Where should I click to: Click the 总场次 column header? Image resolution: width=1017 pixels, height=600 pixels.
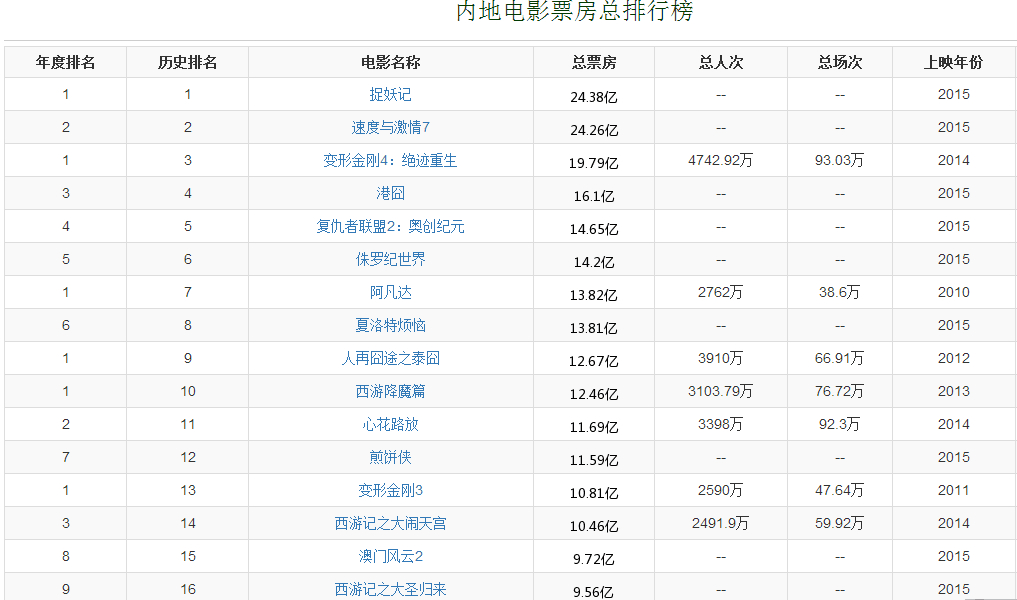(840, 63)
